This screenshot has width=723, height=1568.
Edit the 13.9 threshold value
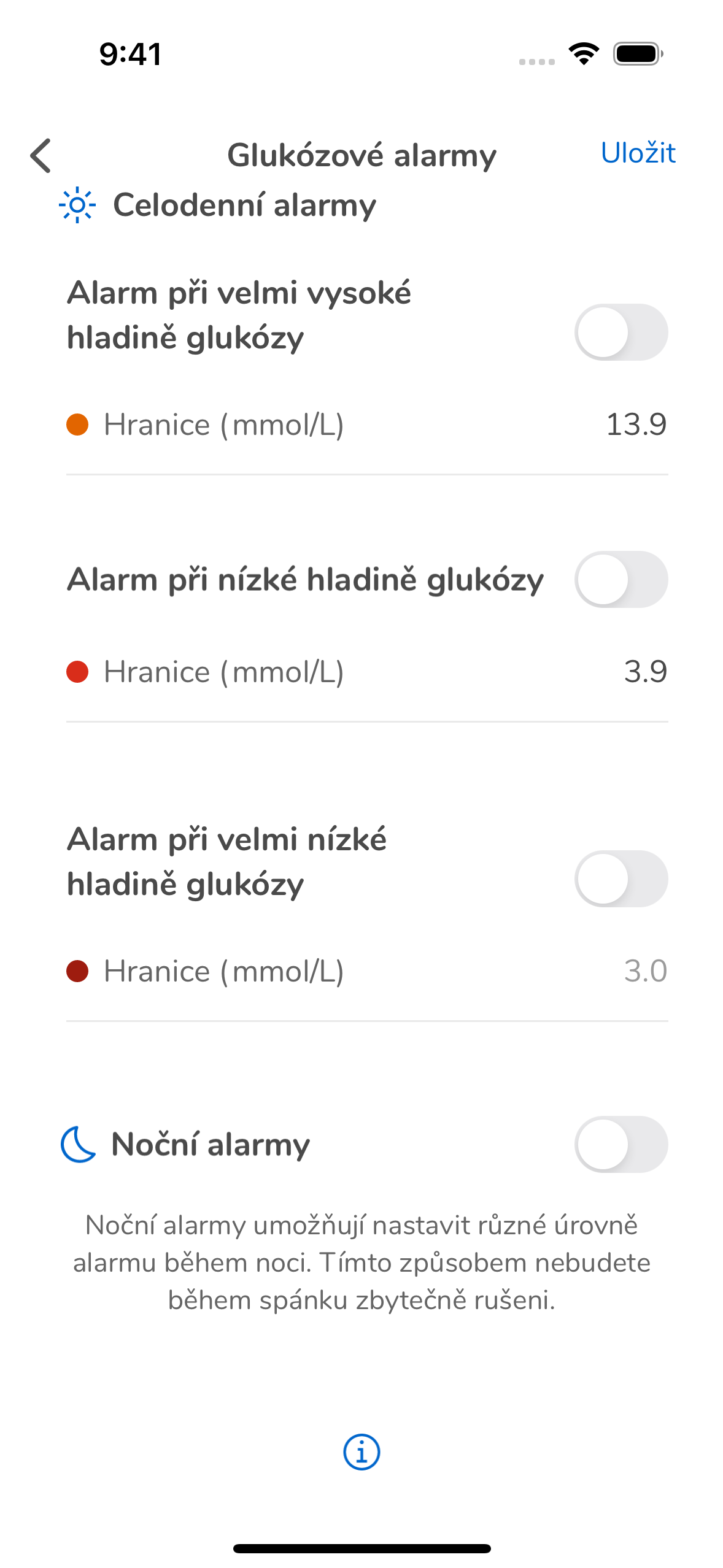(x=636, y=425)
